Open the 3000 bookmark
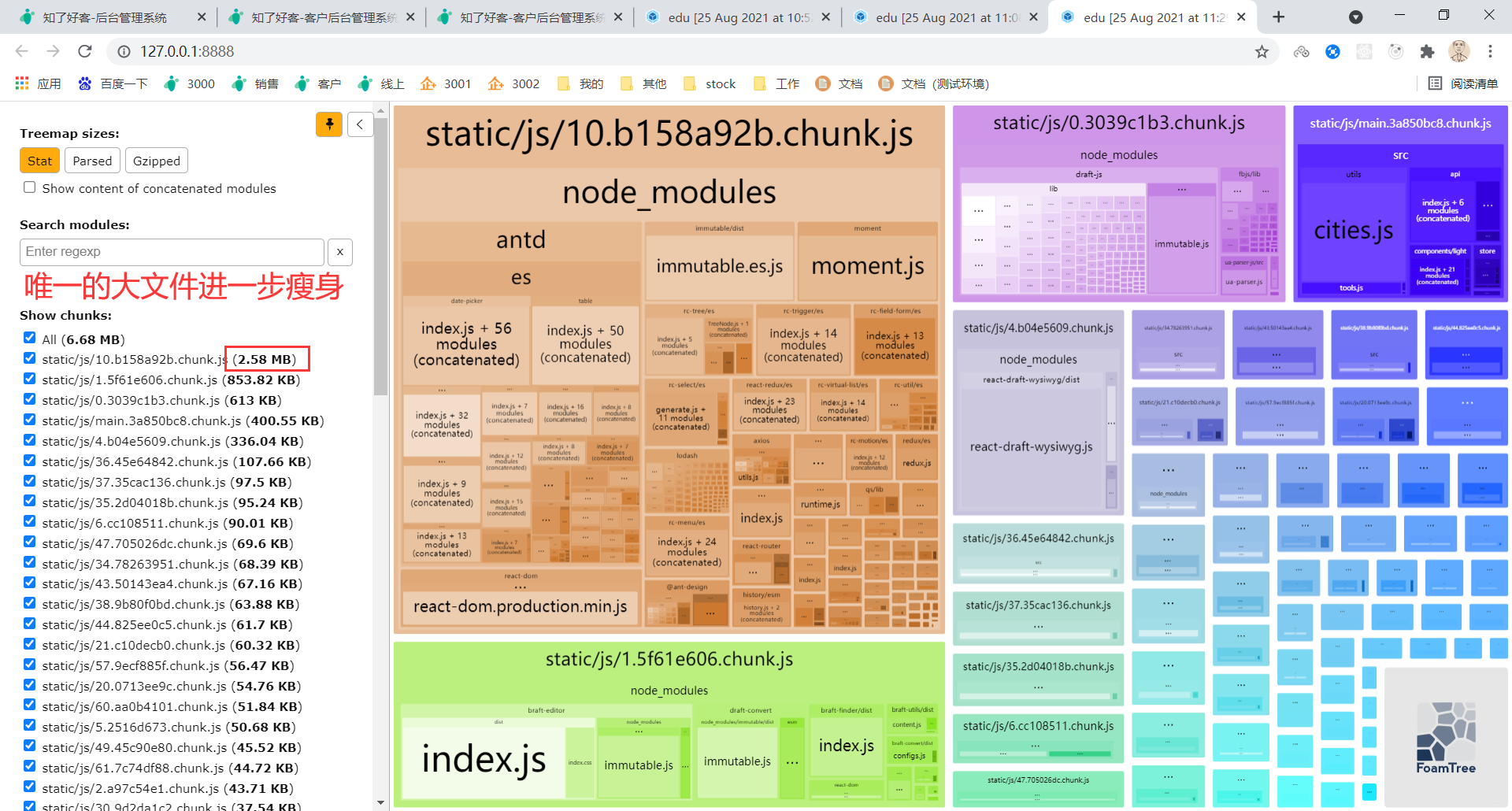The width and height of the screenshot is (1512, 811). 189,83
